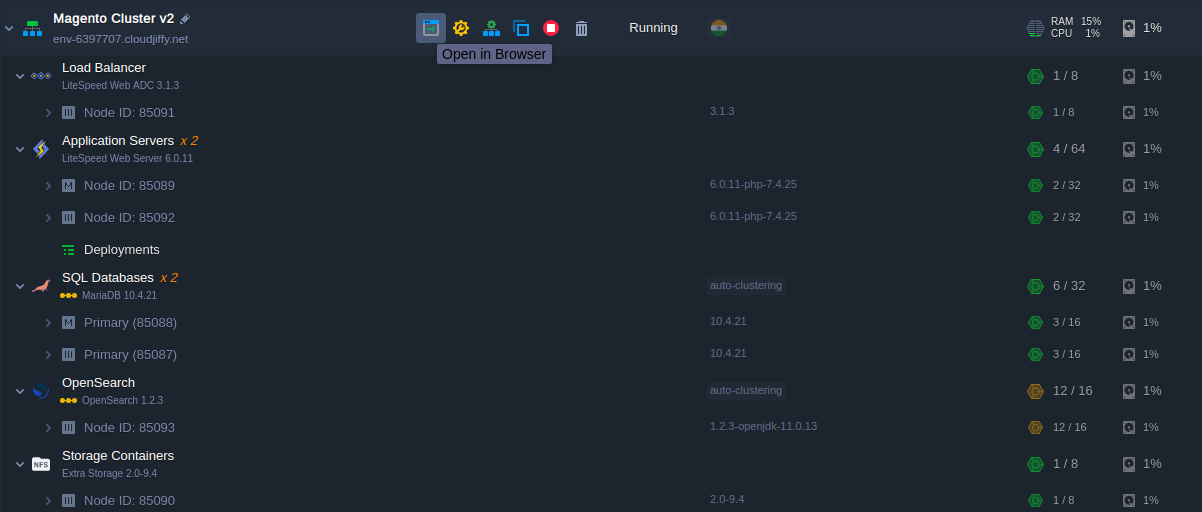Click Node ID 85089 master node icon

(x=68, y=185)
